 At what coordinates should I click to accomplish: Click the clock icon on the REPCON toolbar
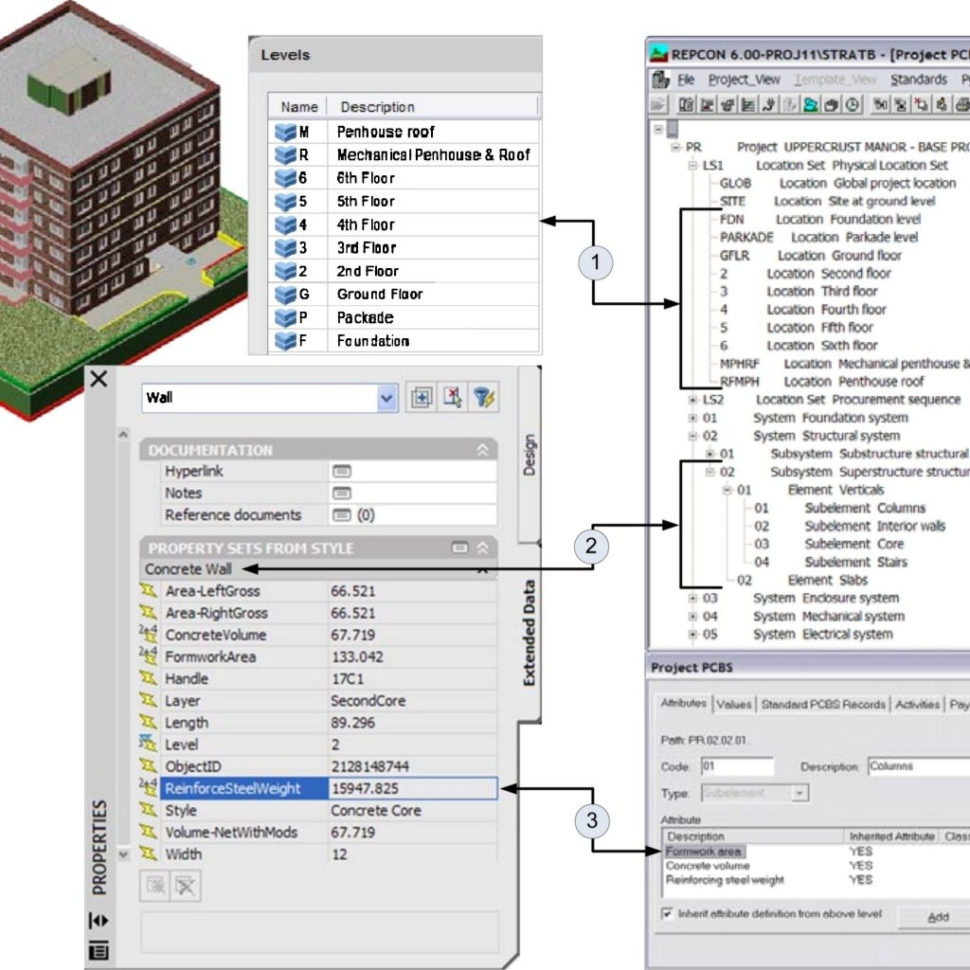click(x=851, y=103)
